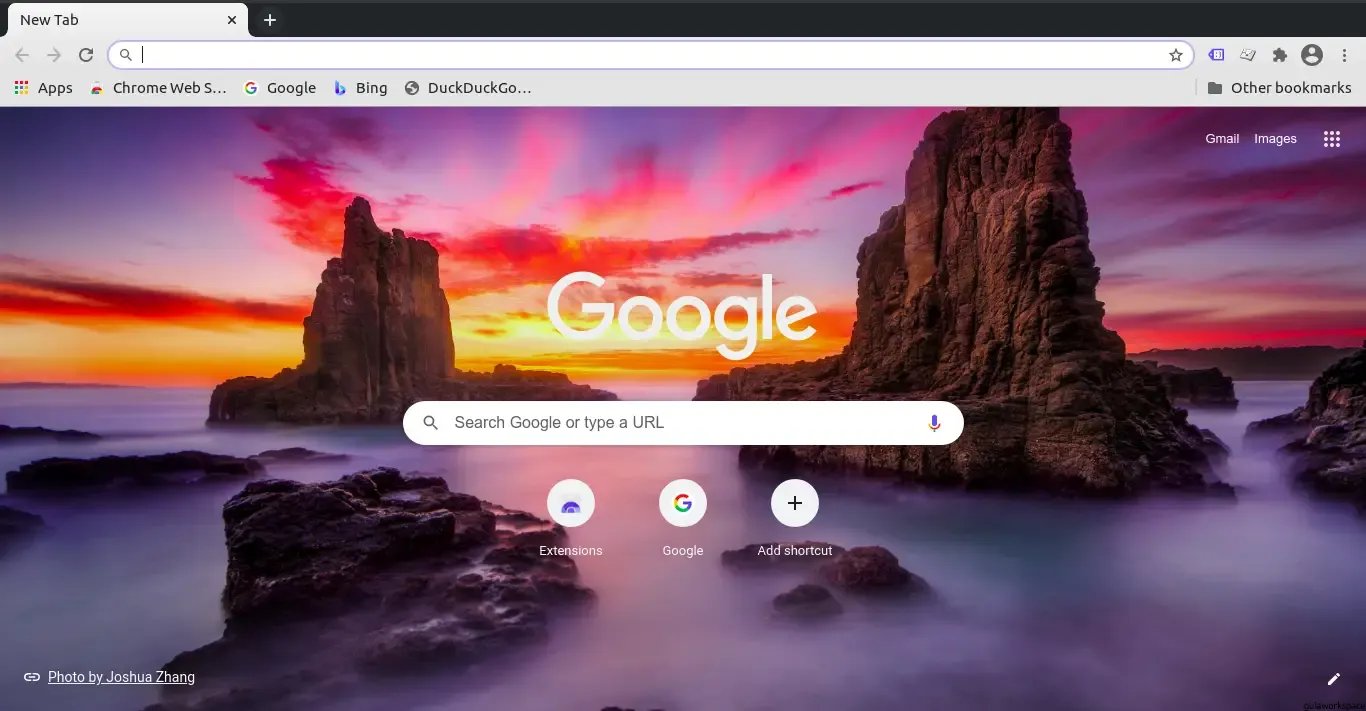Click the forward navigation arrow

coord(54,55)
